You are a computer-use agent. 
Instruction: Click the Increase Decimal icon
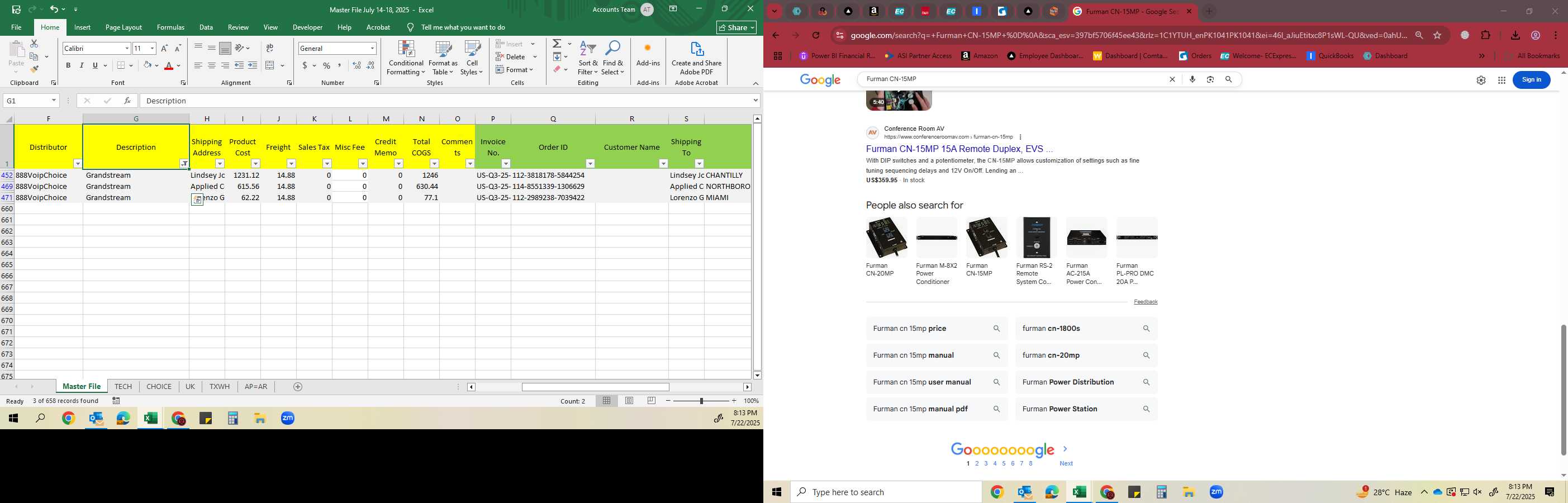pyautogui.click(x=357, y=65)
